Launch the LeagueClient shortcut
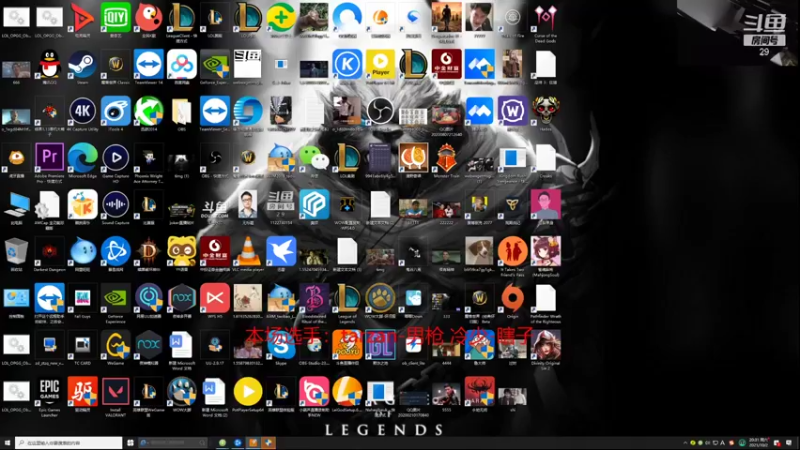The height and width of the screenshot is (450, 800). click(x=182, y=17)
